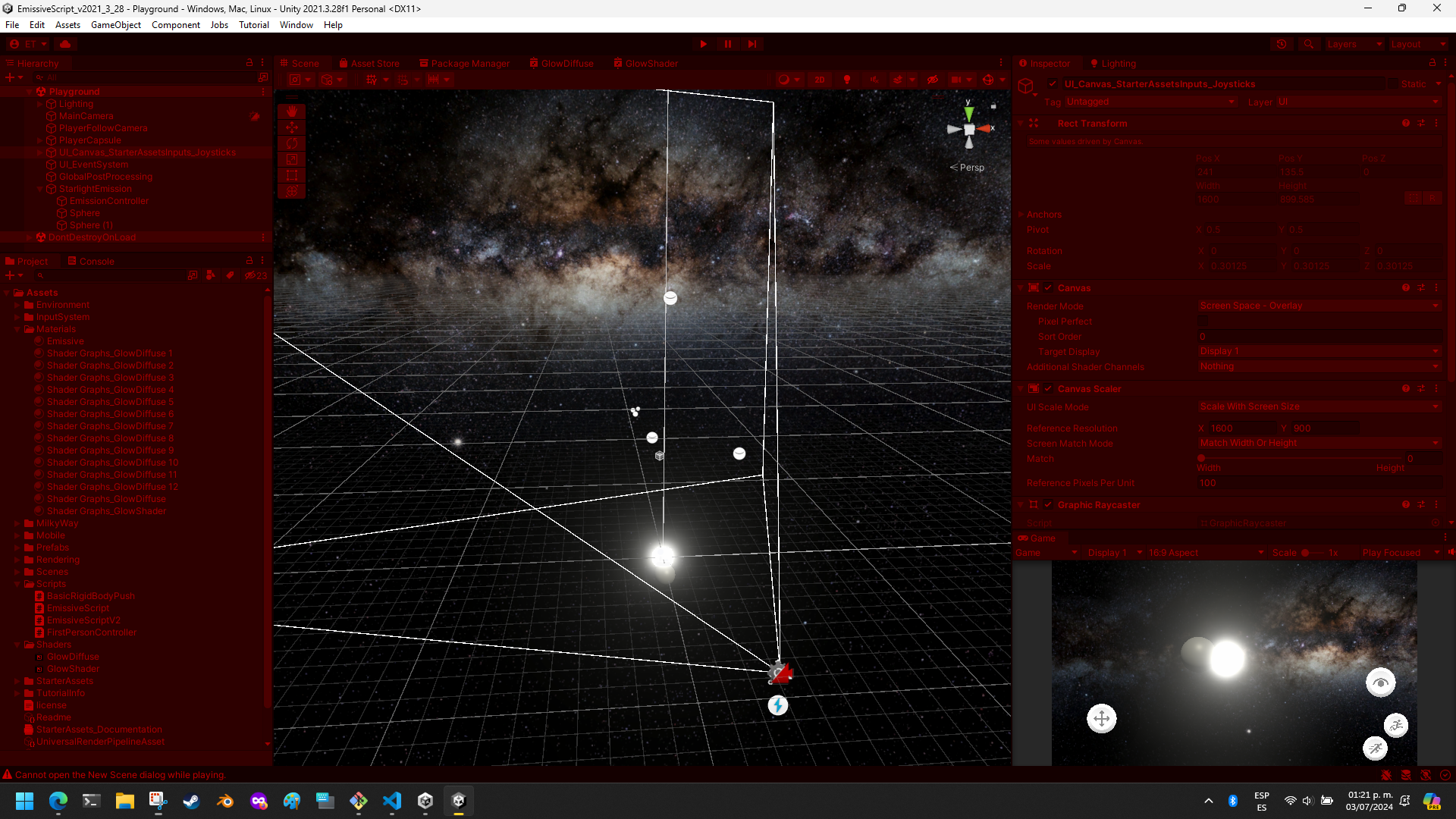This screenshot has height=819, width=1456.
Task: Collapse the StarlightEmission hierarchy item
Action: pos(39,189)
